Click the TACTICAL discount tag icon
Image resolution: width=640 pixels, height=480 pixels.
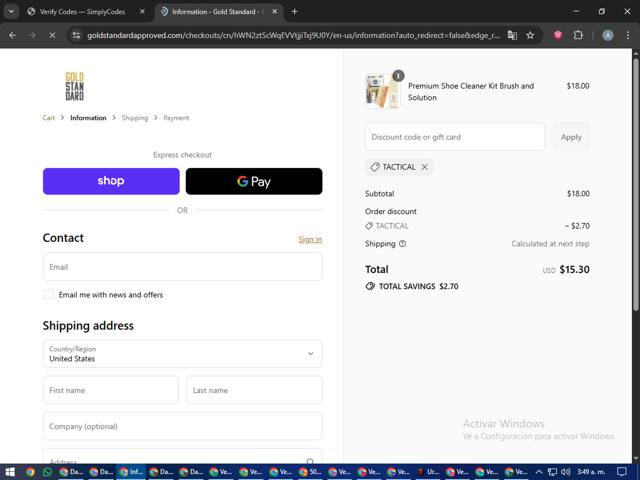click(375, 167)
